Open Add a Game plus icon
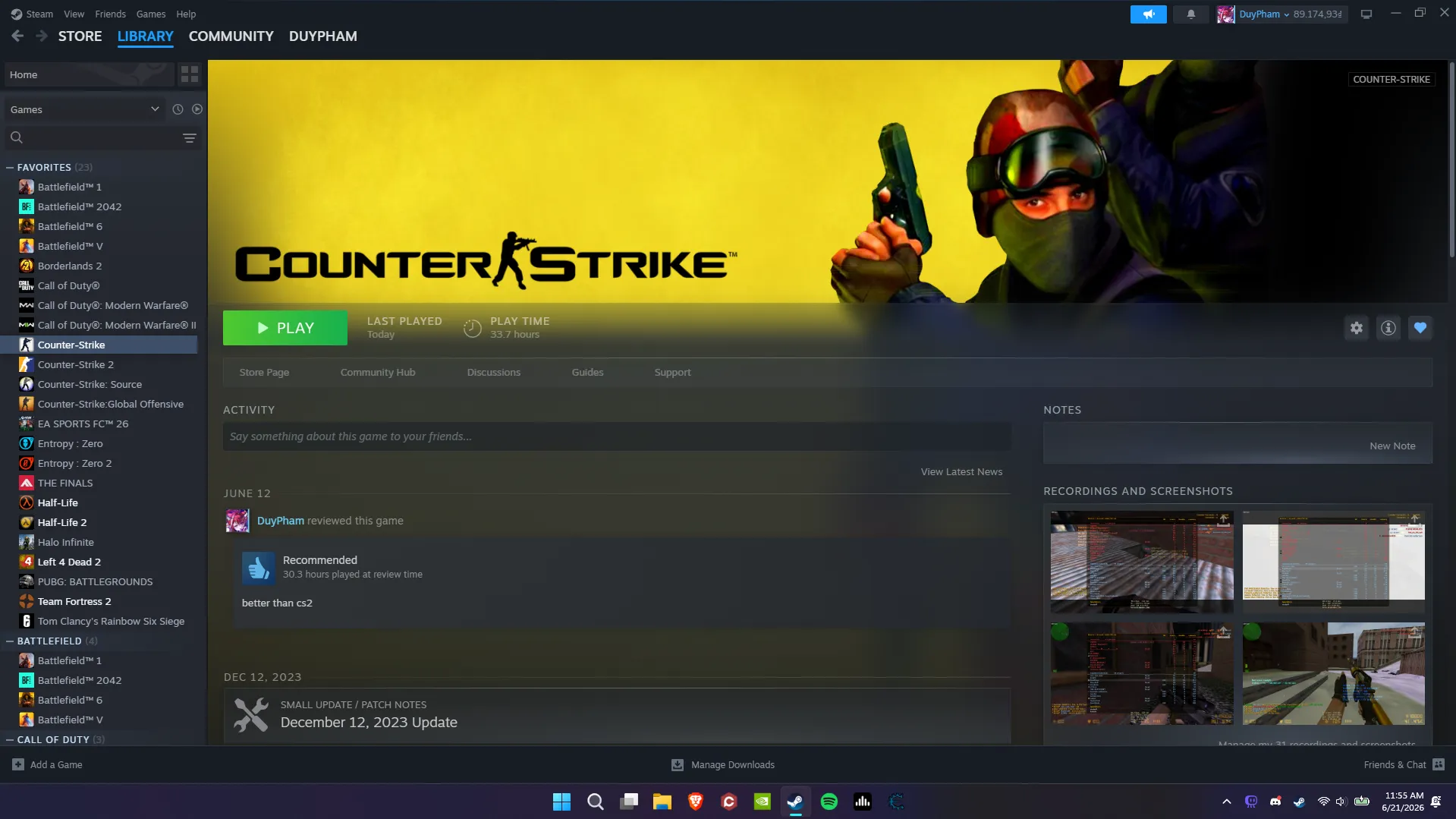1456x819 pixels. 18,764
